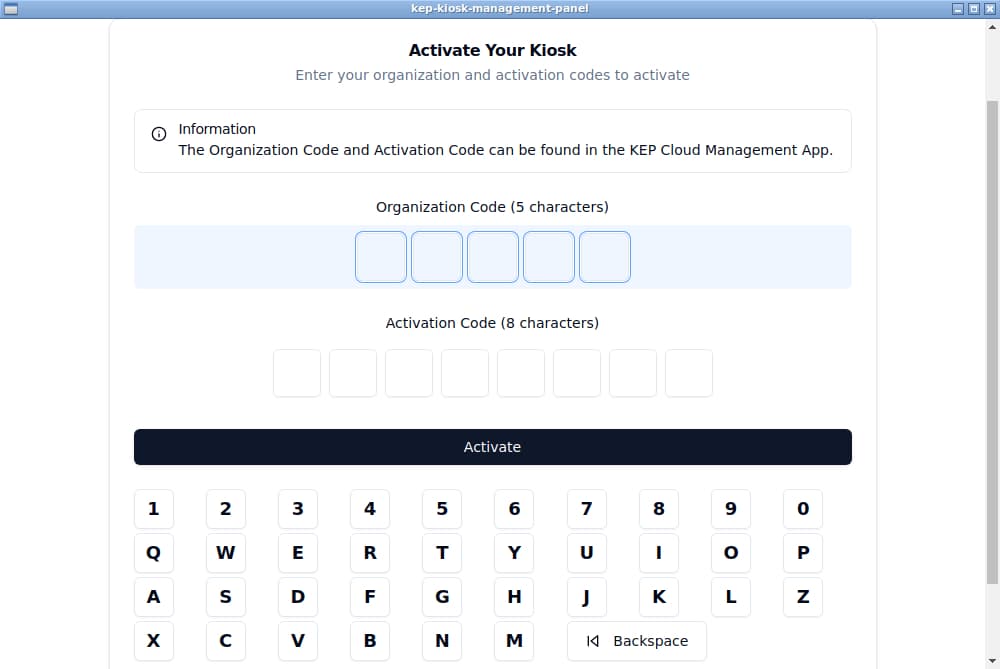Tap the 2 key on keypad

226,509
